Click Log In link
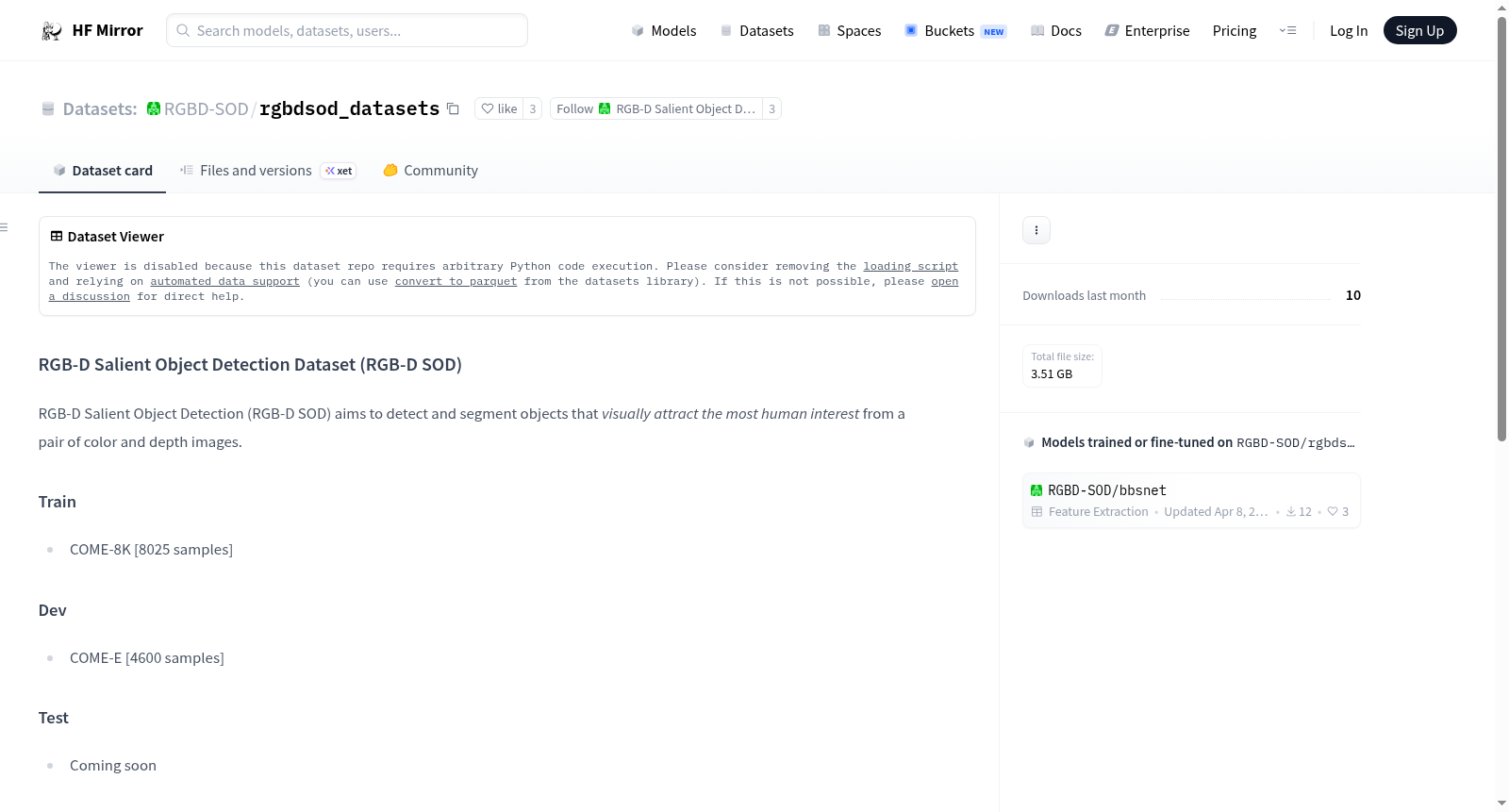 point(1349,31)
